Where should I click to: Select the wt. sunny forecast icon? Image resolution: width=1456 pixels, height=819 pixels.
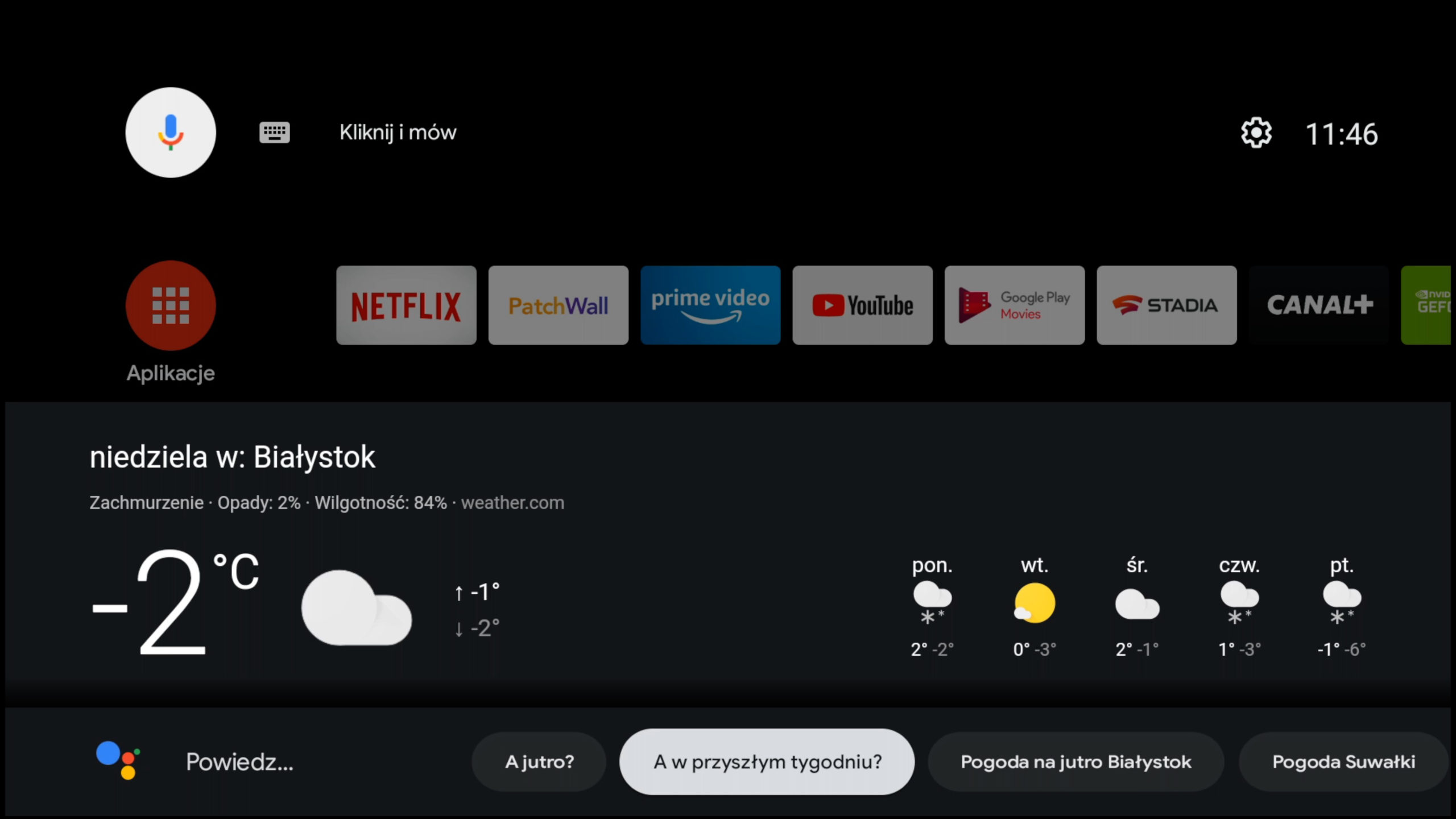tap(1035, 603)
